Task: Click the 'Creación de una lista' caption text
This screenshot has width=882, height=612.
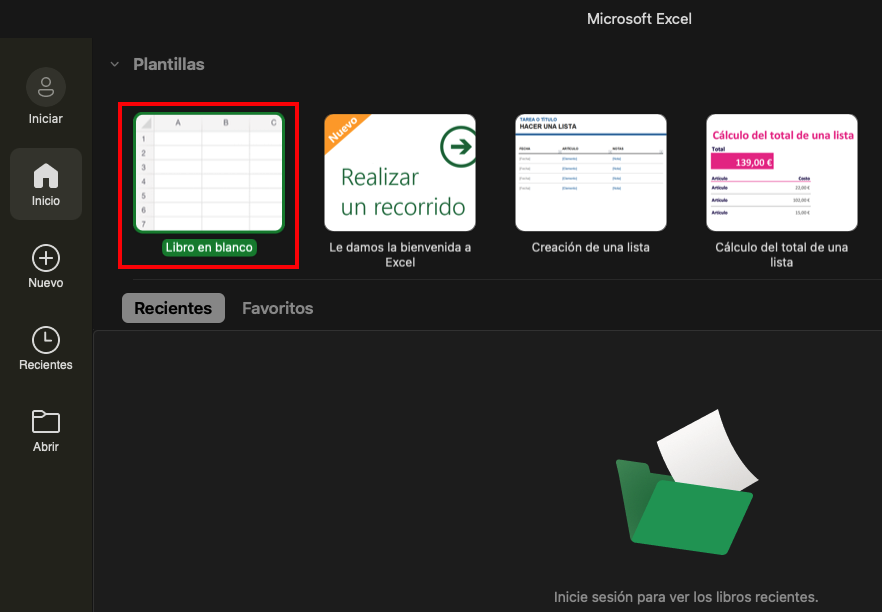Action: (590, 247)
